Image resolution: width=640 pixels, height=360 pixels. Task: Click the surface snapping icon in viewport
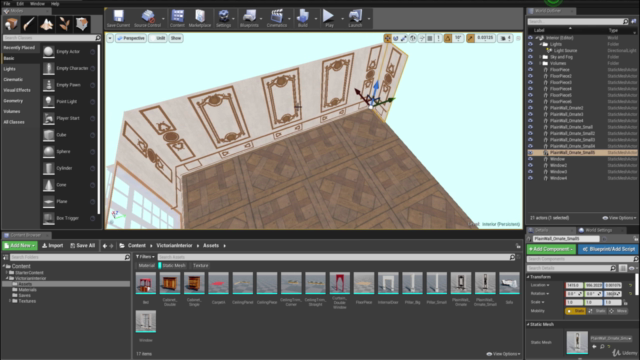[x=422, y=38]
